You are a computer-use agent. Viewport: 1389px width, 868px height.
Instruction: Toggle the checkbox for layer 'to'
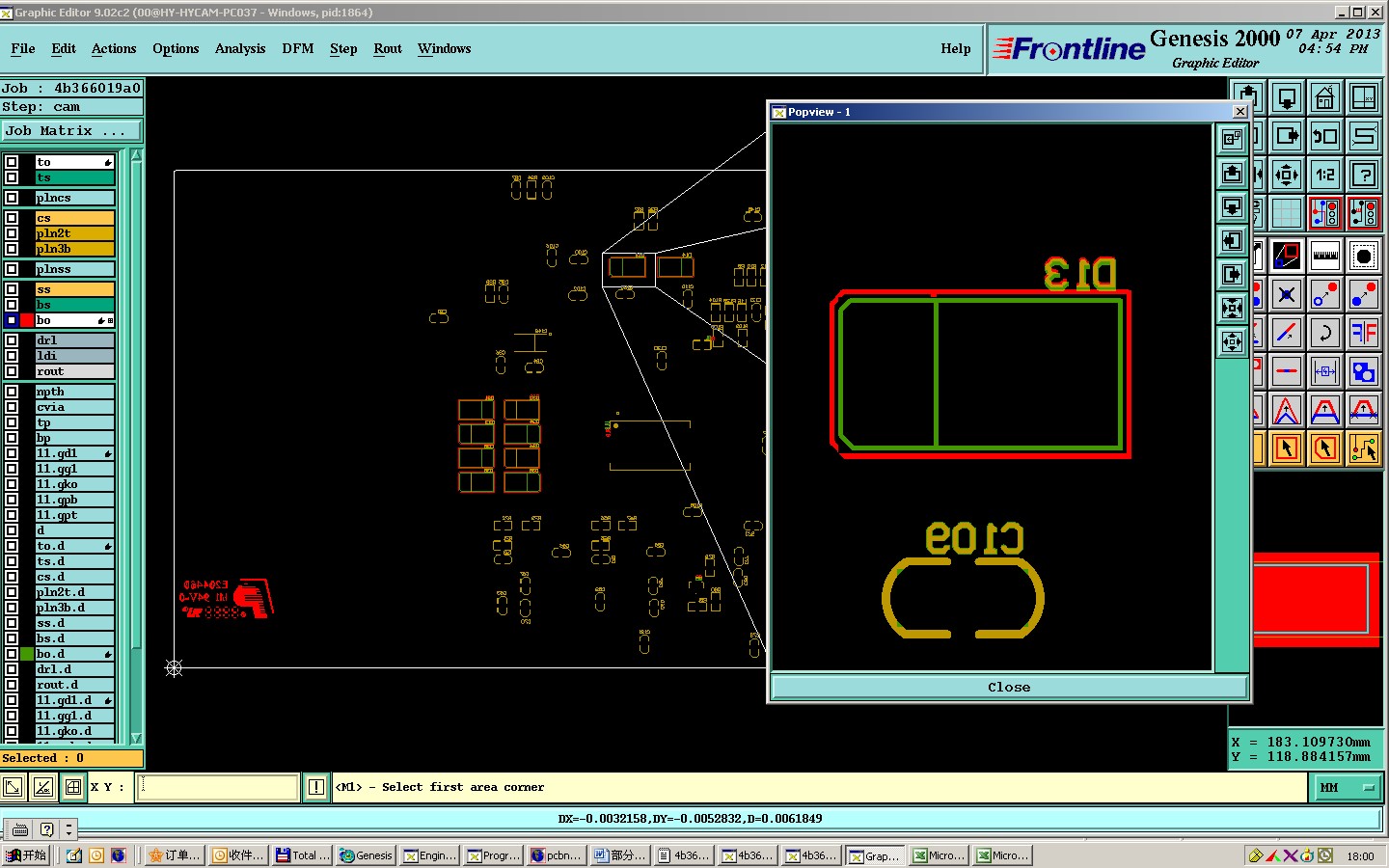[12, 162]
